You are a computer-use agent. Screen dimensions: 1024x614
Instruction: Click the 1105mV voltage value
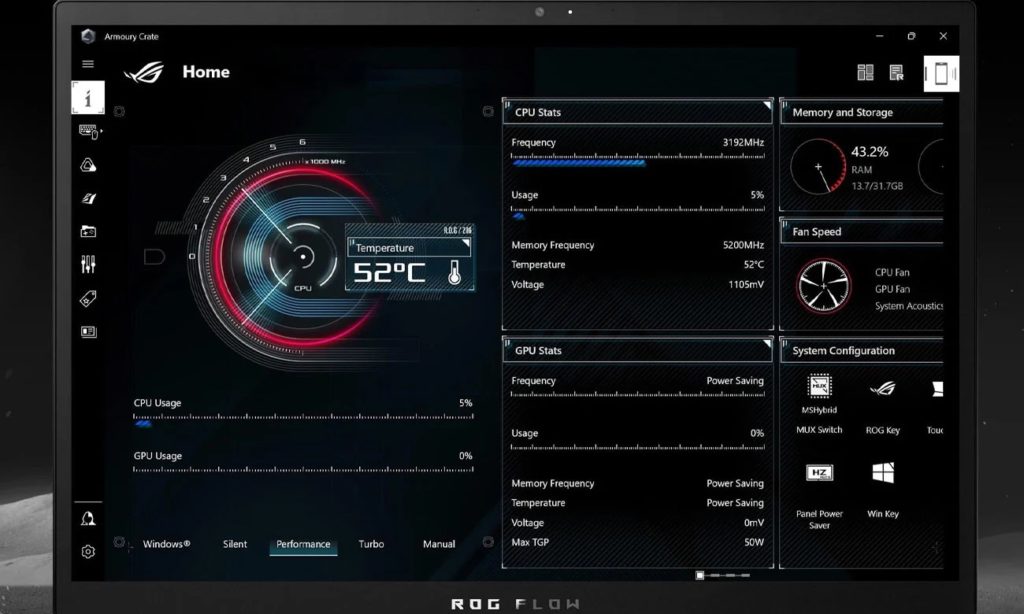pyautogui.click(x=746, y=284)
